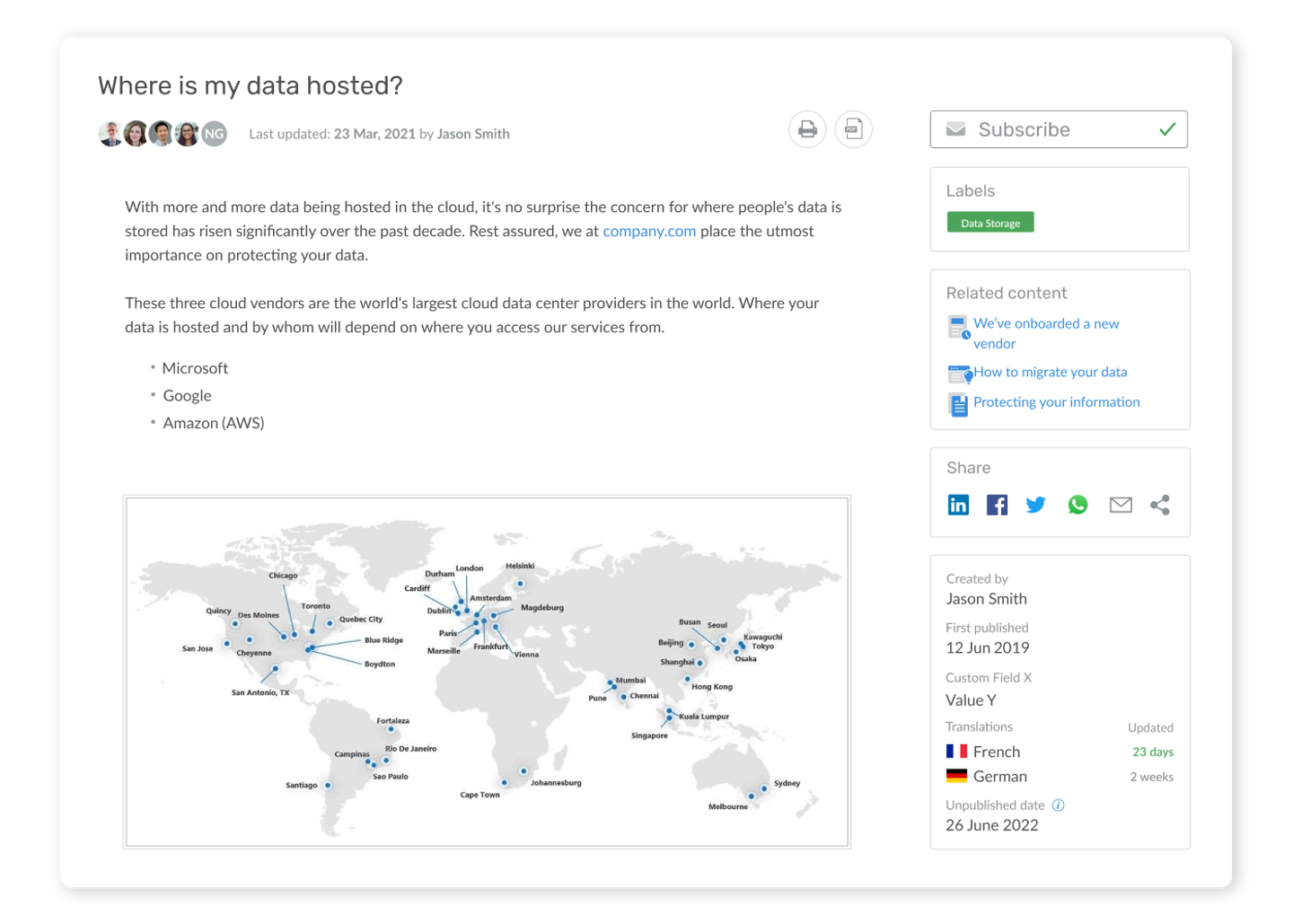Share article via Twitter icon

(1035, 505)
